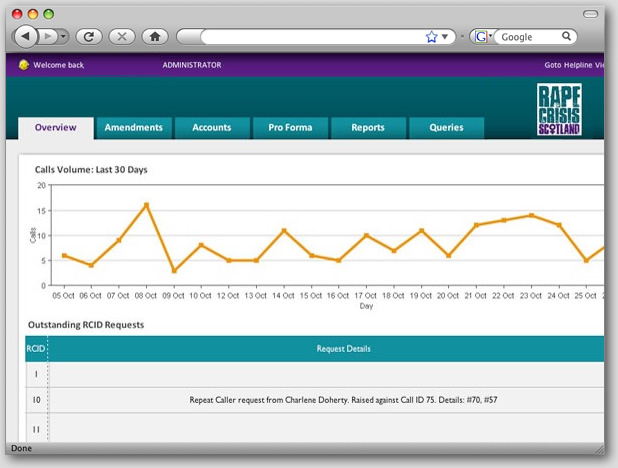
Task: Open the history dropdown beside Forward button
Action: [x=64, y=37]
